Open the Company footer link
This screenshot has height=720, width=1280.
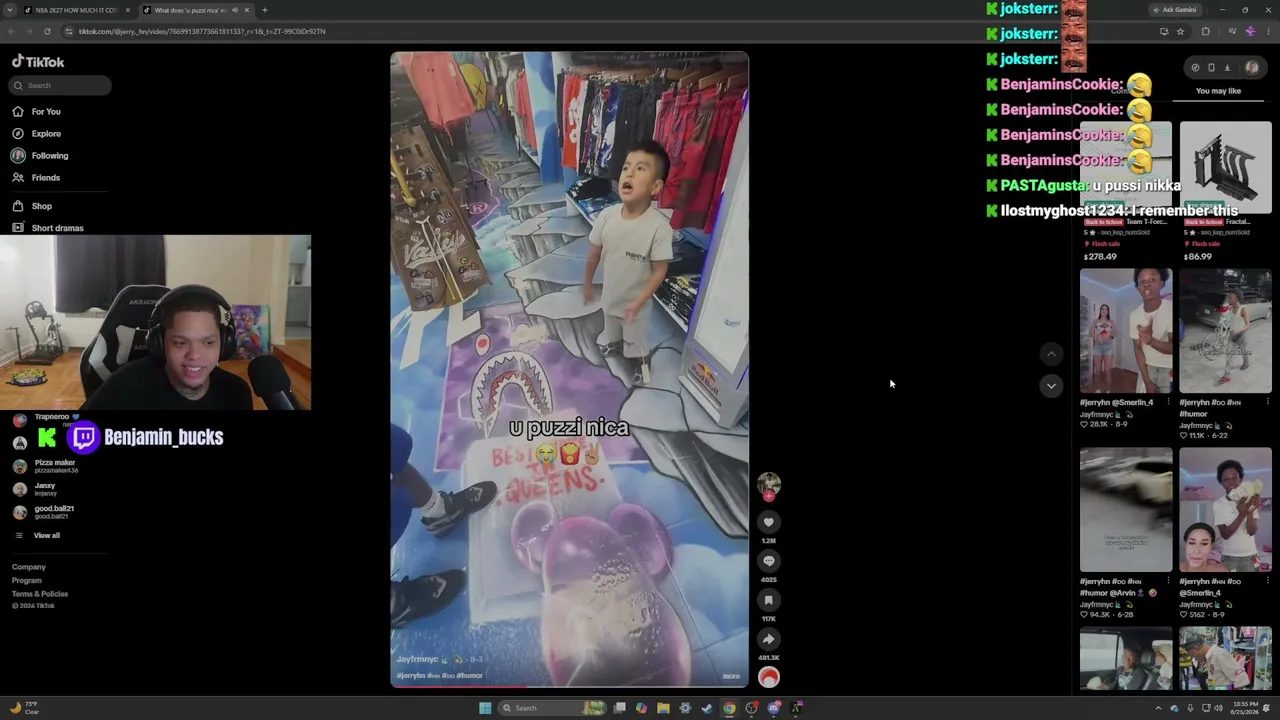[x=29, y=567]
